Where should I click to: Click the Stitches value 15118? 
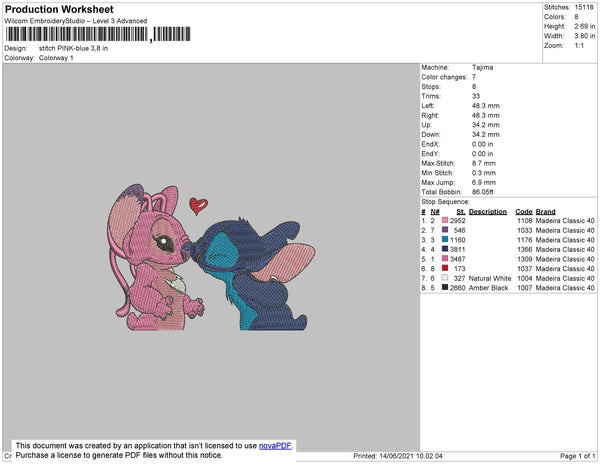584,7
